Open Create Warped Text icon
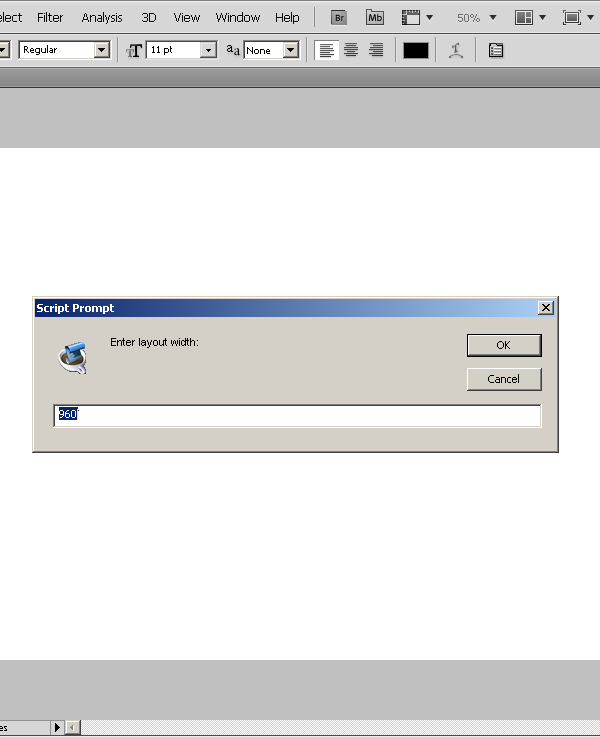The image size is (600, 738). click(x=456, y=50)
